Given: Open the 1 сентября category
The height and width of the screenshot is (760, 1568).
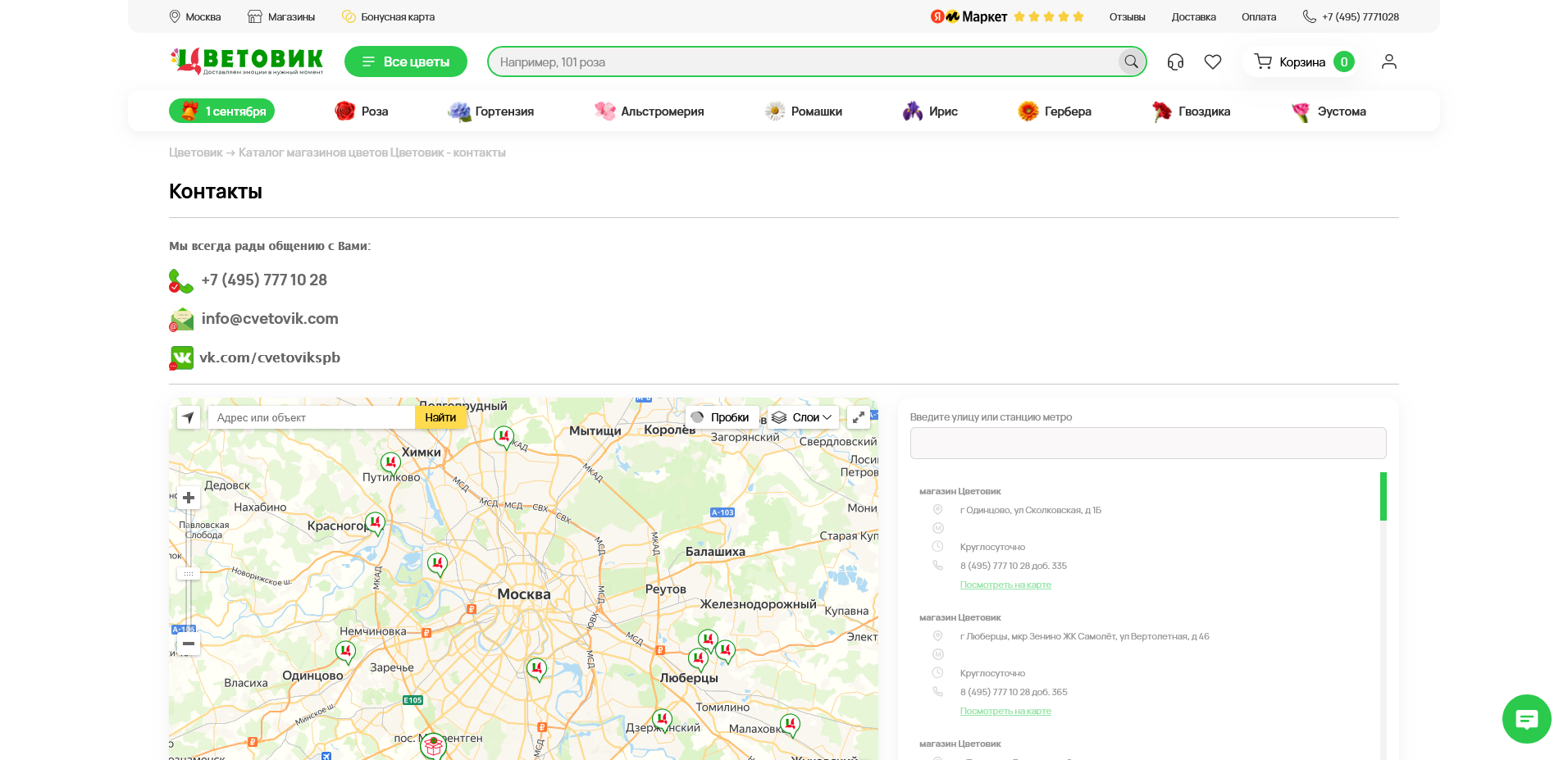Looking at the screenshot, I should click(221, 111).
